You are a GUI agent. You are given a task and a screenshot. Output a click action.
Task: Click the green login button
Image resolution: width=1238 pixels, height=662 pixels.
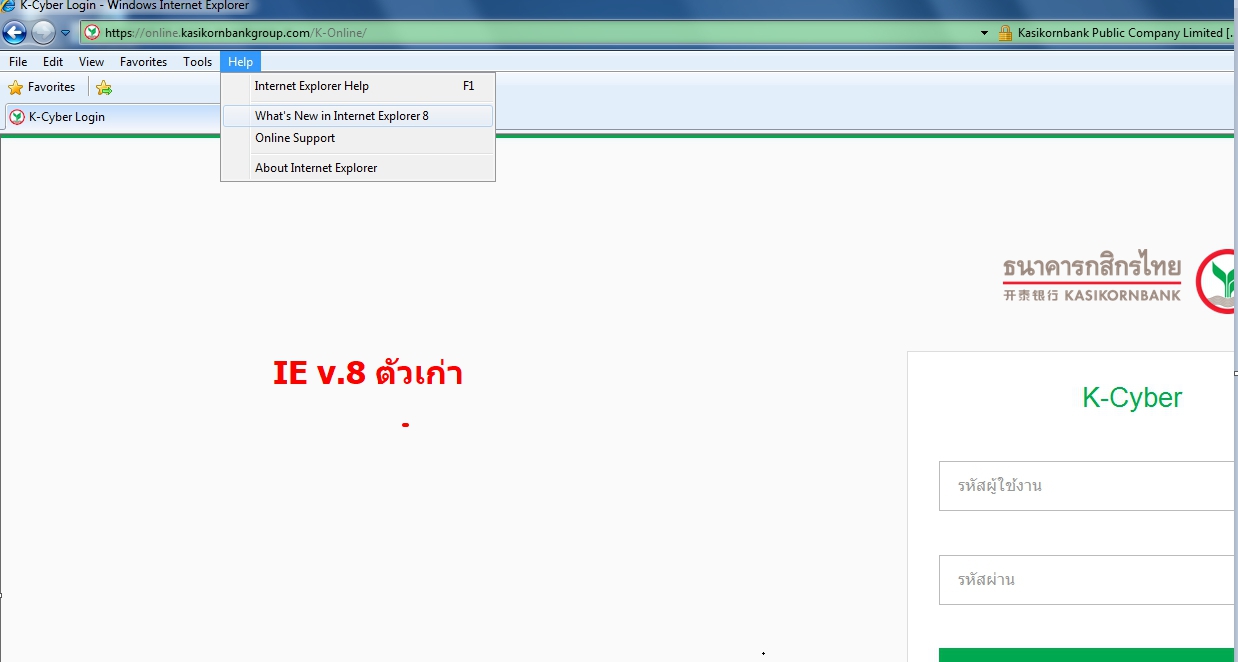point(1087,655)
